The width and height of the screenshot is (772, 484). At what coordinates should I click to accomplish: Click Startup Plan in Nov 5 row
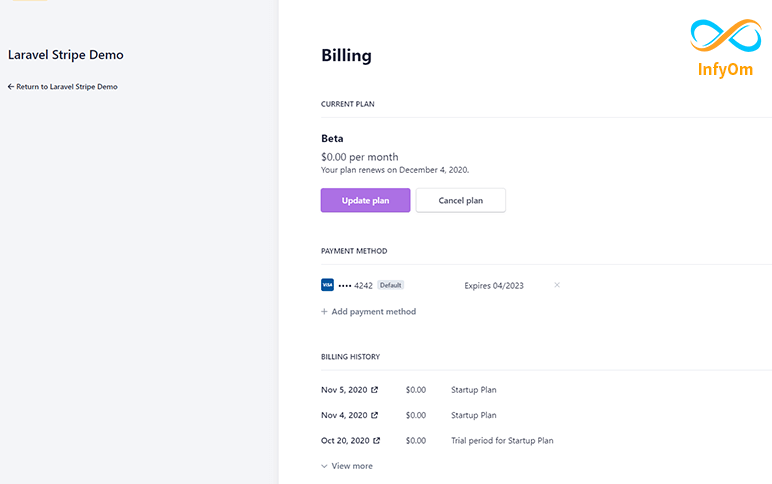474,390
